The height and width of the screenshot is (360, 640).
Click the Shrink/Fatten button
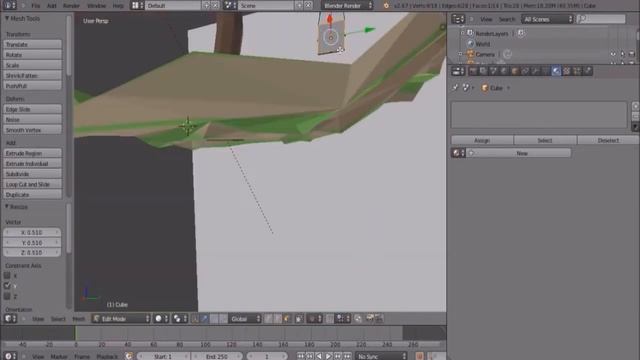tap(33, 76)
